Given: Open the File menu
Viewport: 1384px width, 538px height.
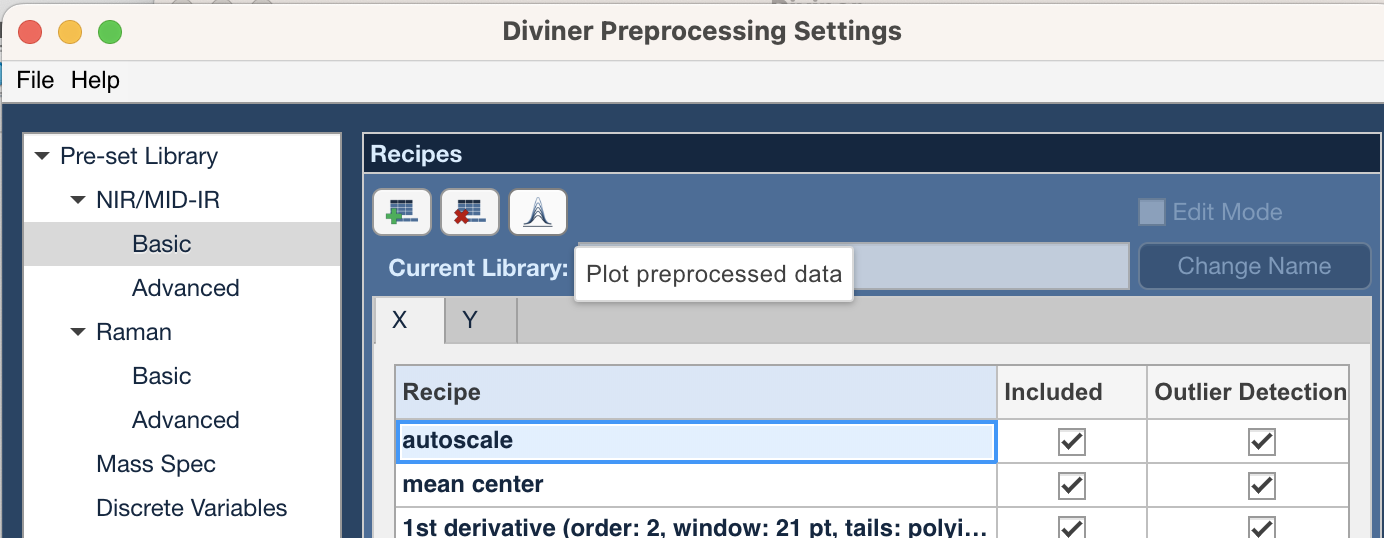Looking at the screenshot, I should click(35, 80).
